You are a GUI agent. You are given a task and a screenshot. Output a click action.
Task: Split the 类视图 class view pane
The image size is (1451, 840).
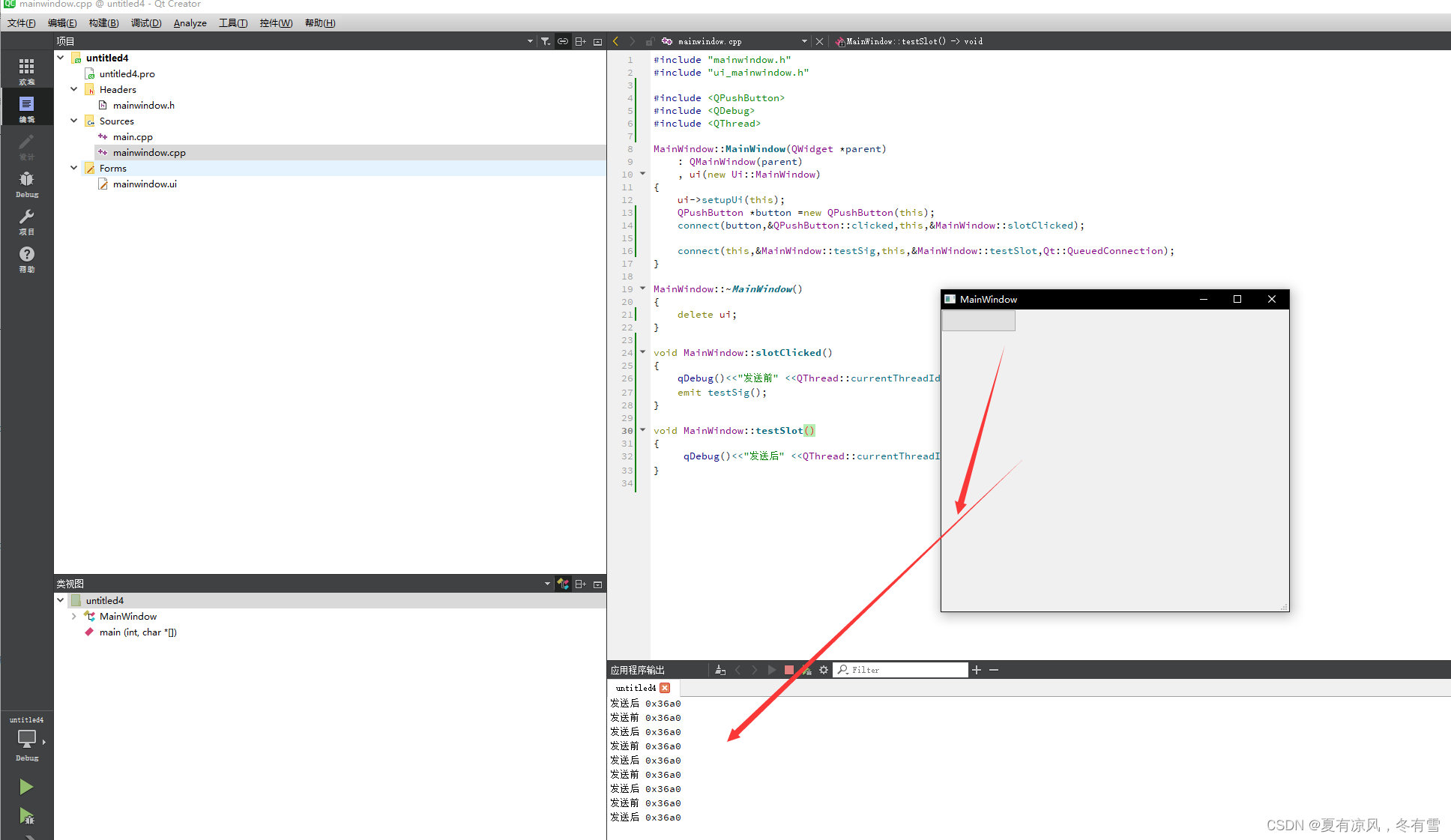581,584
